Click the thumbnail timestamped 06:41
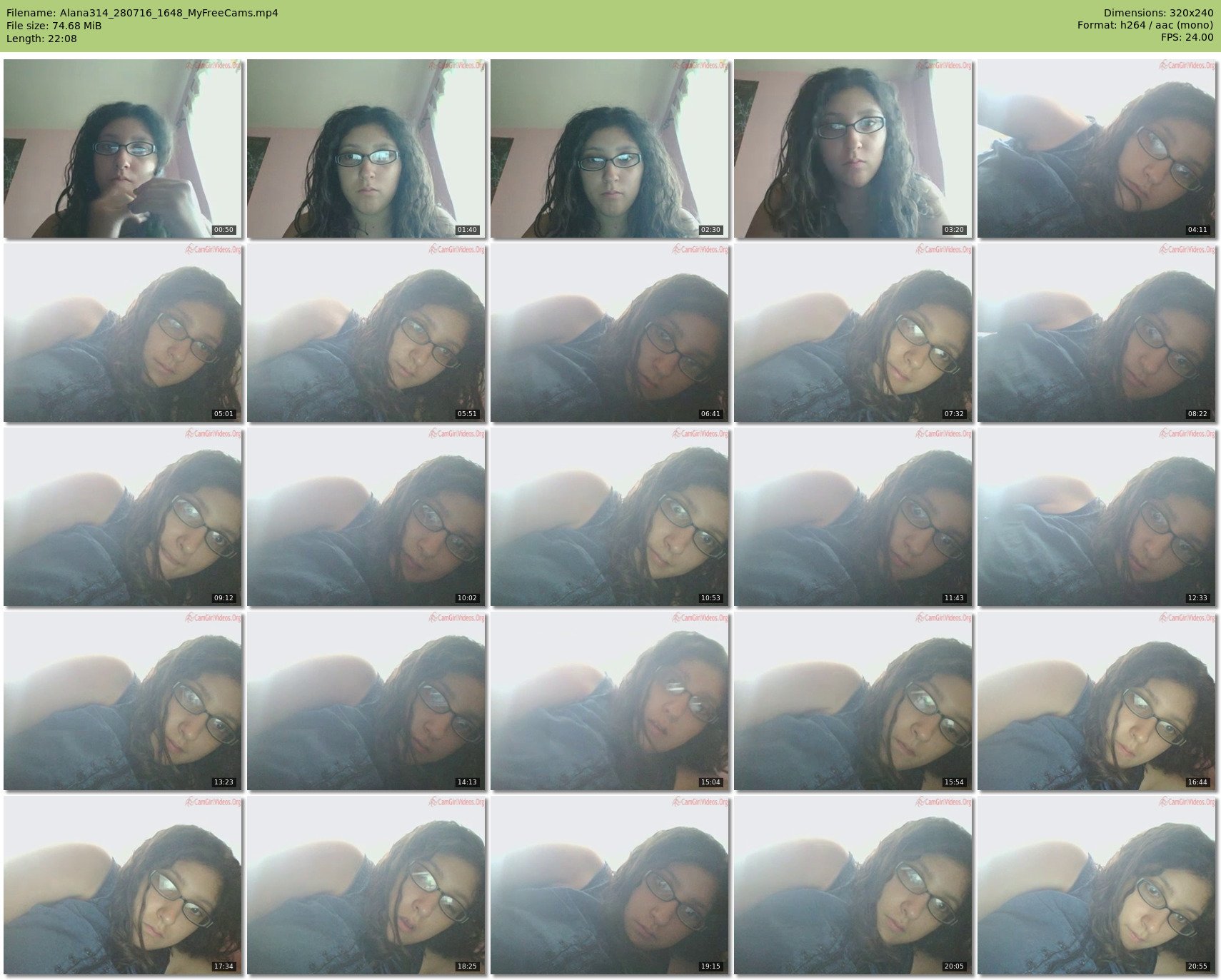 click(609, 333)
